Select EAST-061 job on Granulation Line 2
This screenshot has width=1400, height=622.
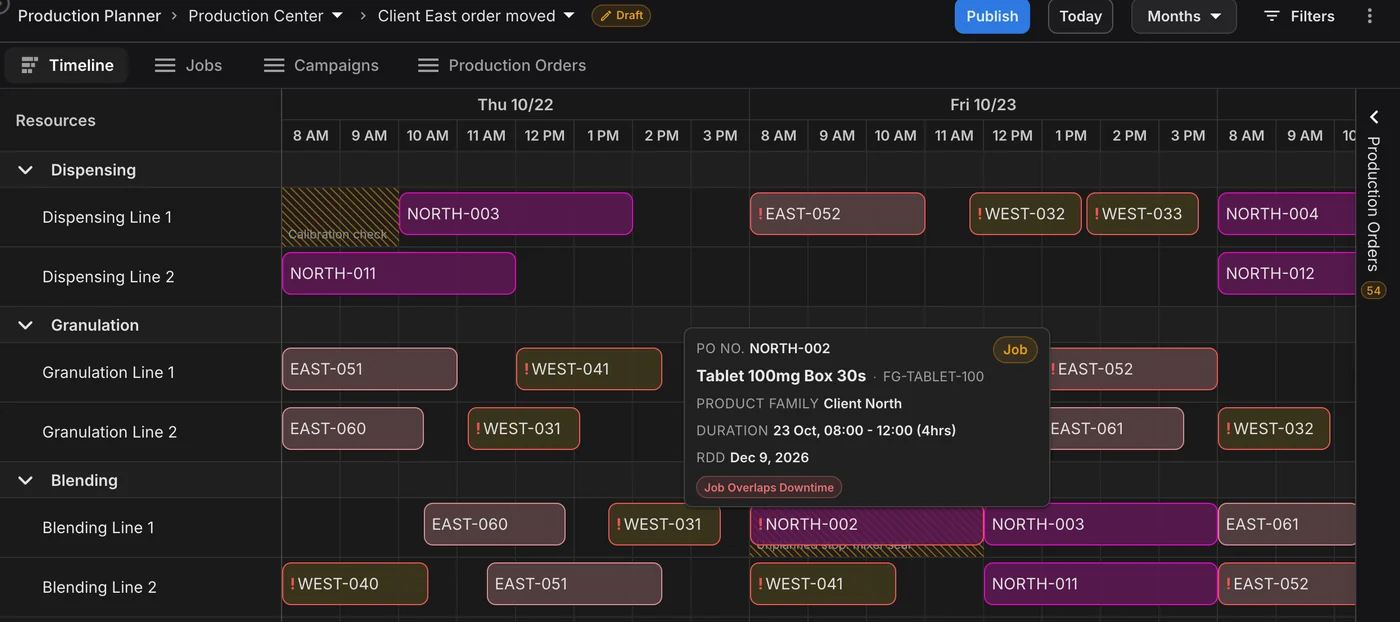click(1115, 428)
